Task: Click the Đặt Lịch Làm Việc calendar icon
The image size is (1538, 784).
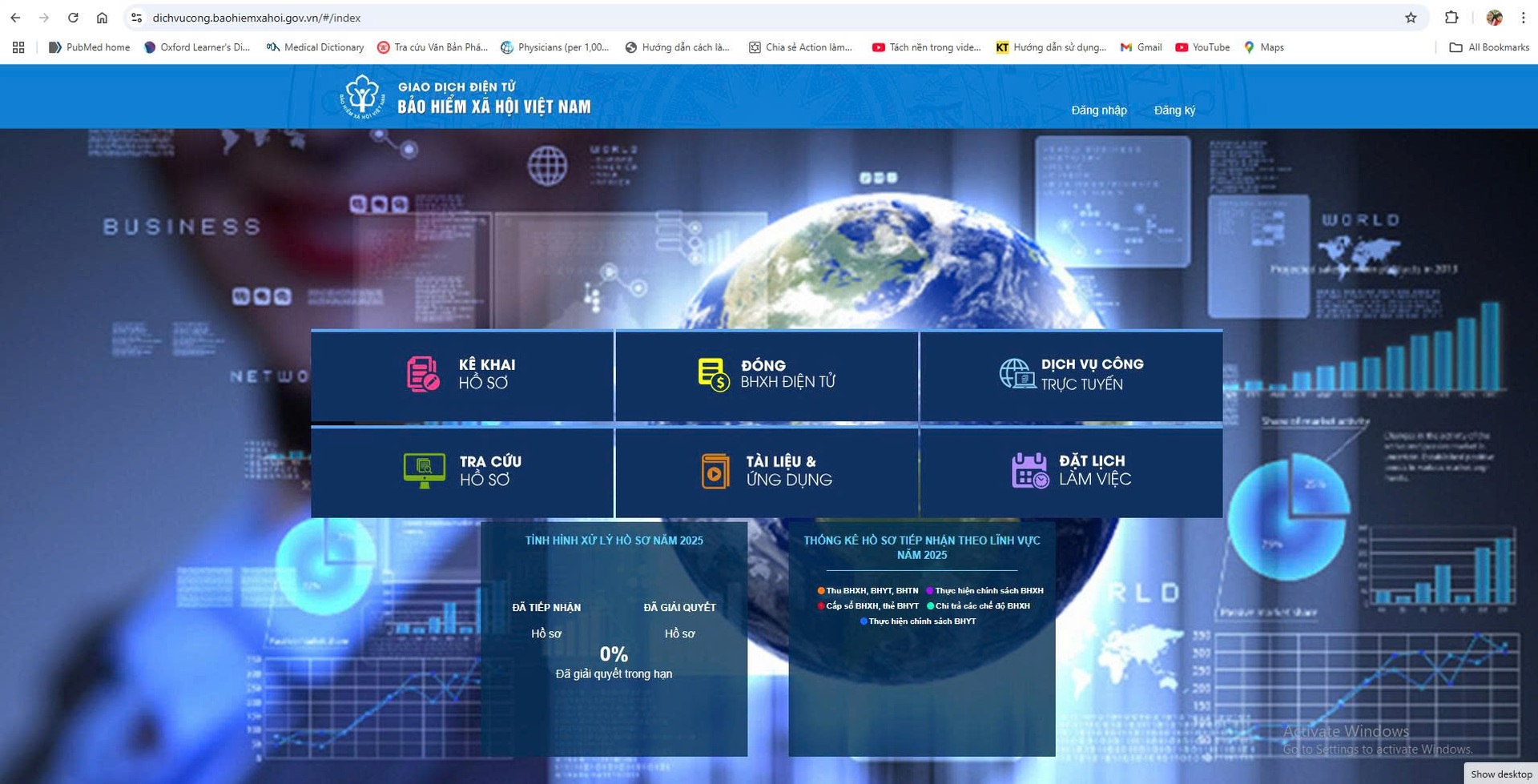Action: 1029,470
